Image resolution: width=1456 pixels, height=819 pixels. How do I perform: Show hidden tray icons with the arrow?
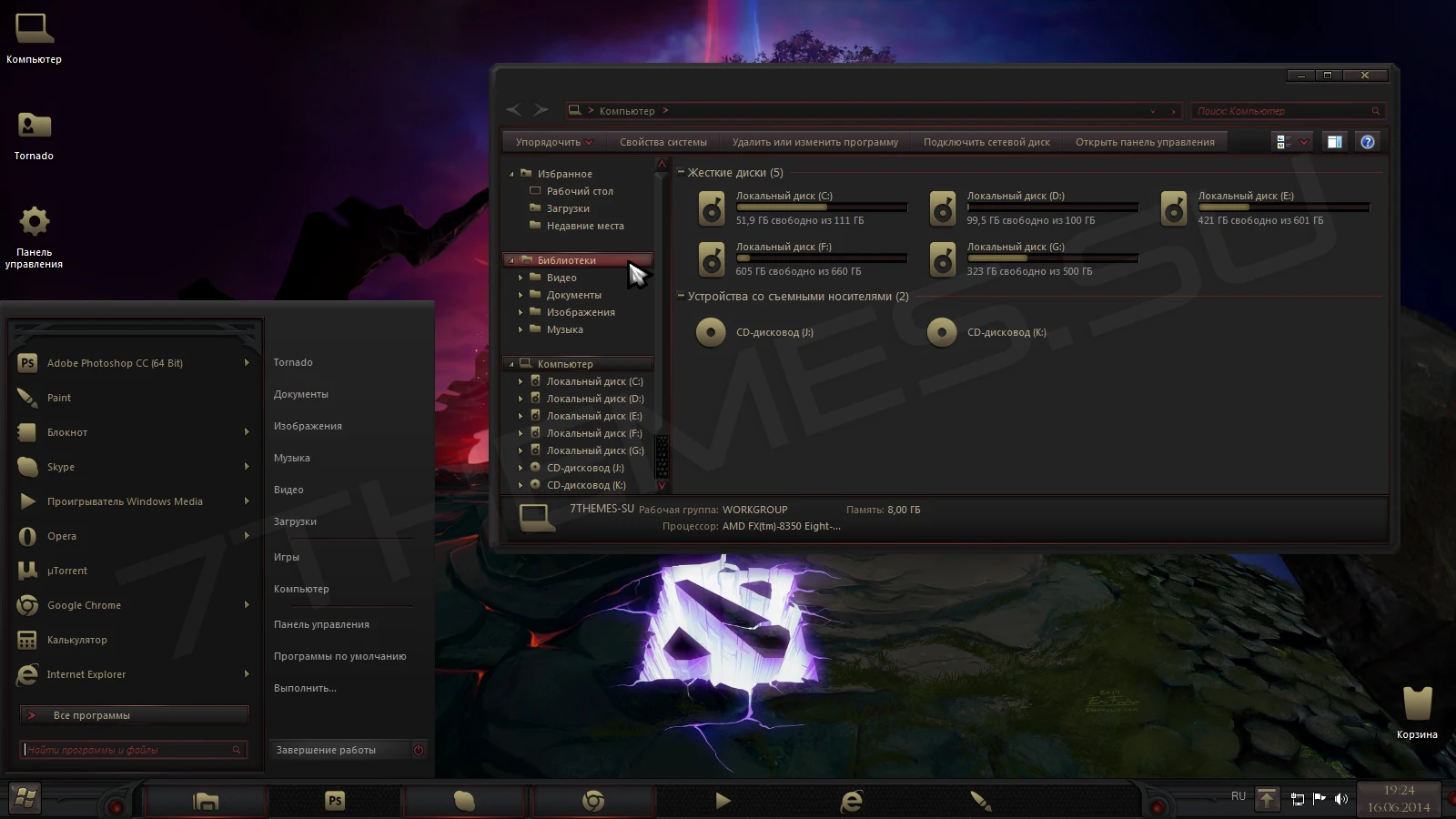point(1267,799)
